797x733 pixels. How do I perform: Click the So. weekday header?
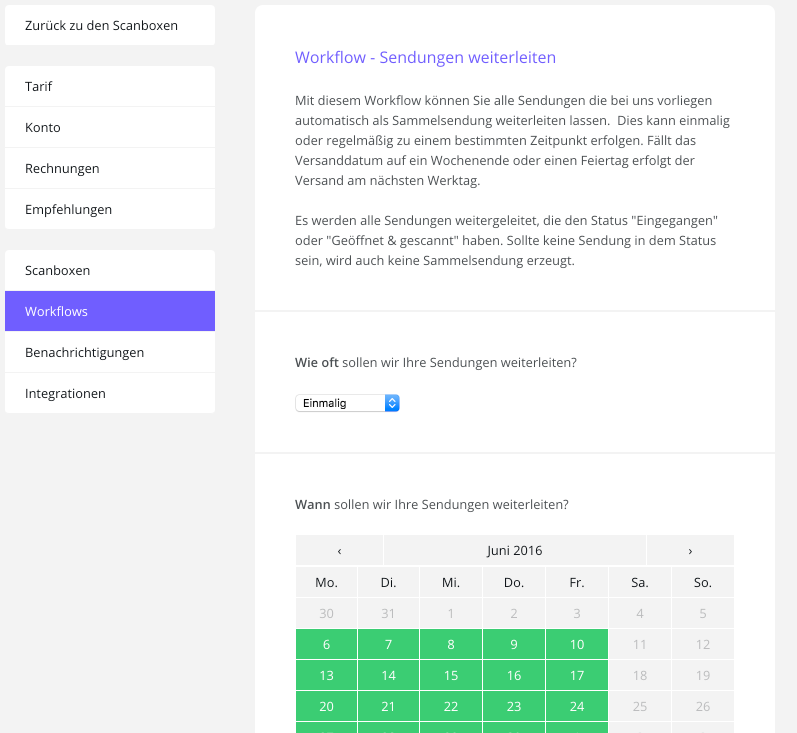click(703, 583)
